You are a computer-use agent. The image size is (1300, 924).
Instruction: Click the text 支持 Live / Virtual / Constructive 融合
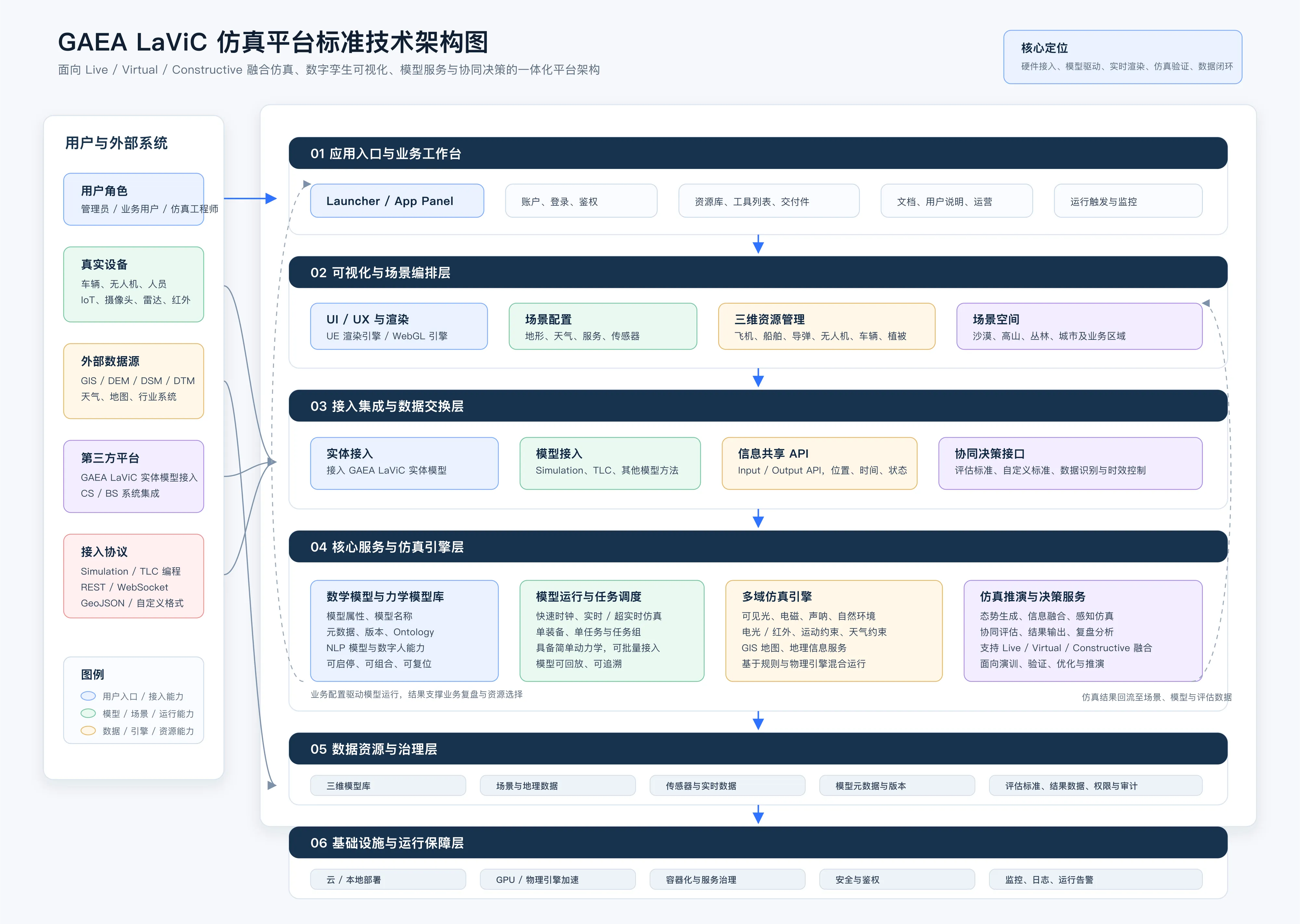tap(1066, 648)
